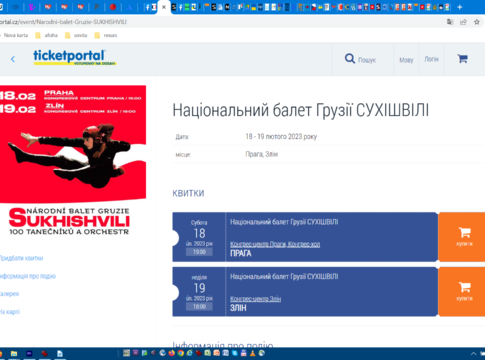Viewport: 485px width, 360px height.
Task: Open the shopping cart in header
Action: point(462,59)
